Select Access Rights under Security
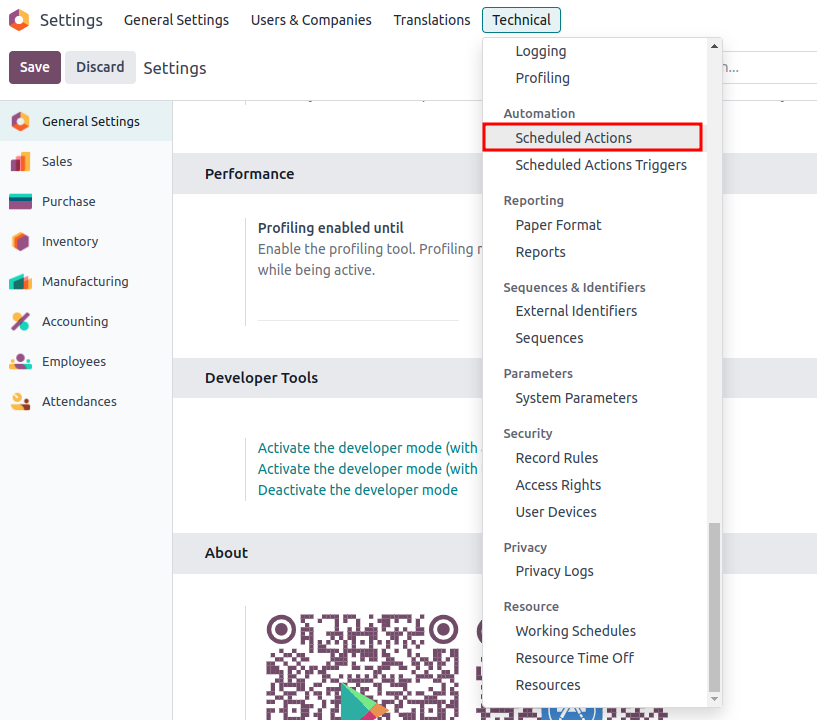The height and width of the screenshot is (720, 817). 558,485
